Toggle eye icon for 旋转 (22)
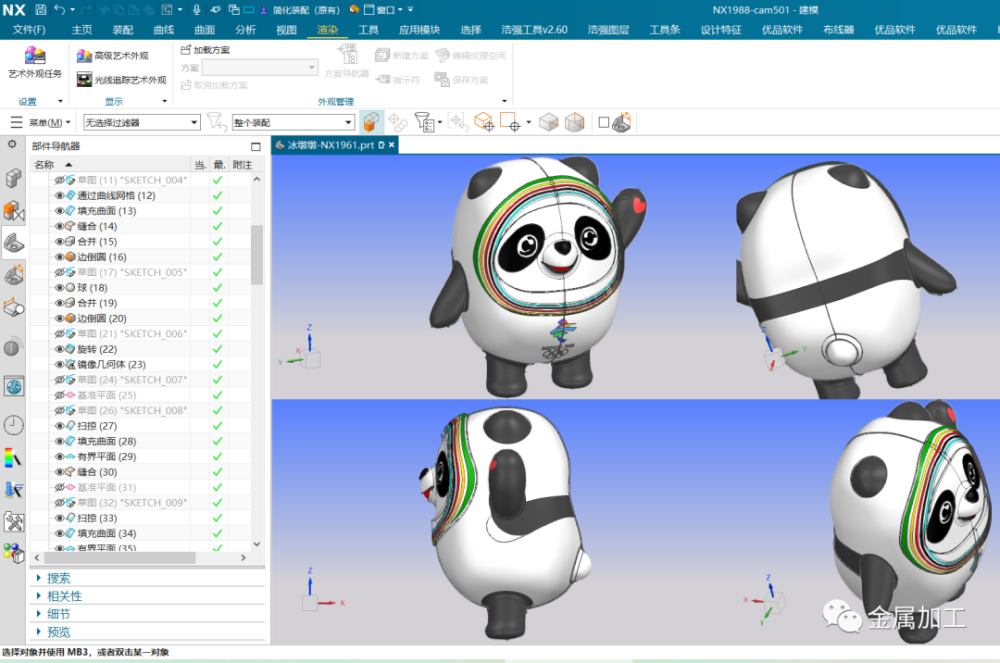 click(59, 349)
